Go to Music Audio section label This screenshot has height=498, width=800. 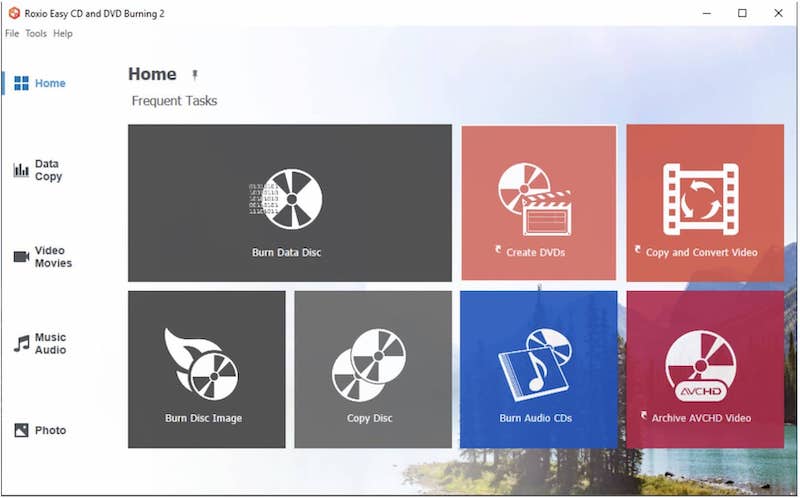click(51, 343)
